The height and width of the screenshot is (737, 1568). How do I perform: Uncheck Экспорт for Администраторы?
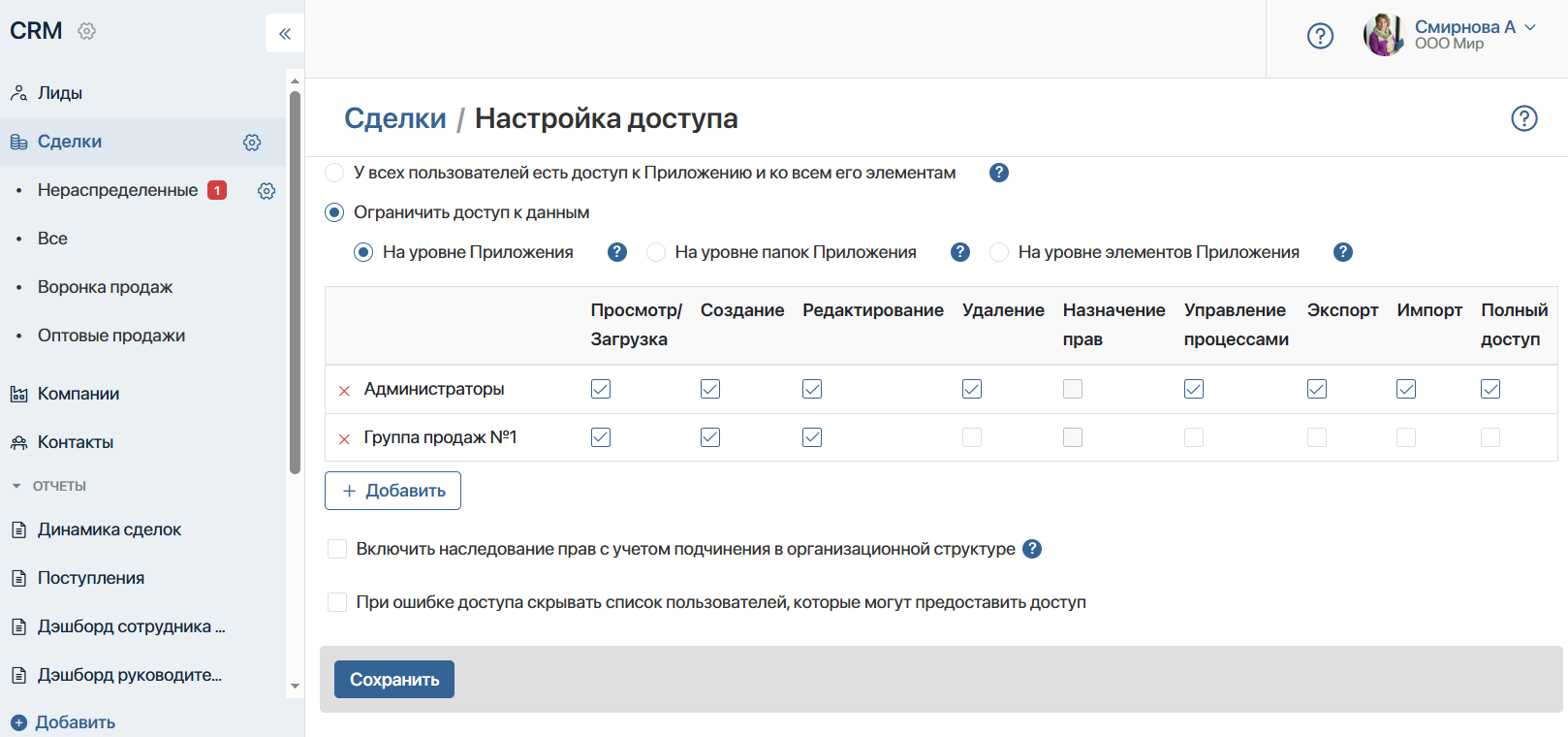(x=1317, y=389)
